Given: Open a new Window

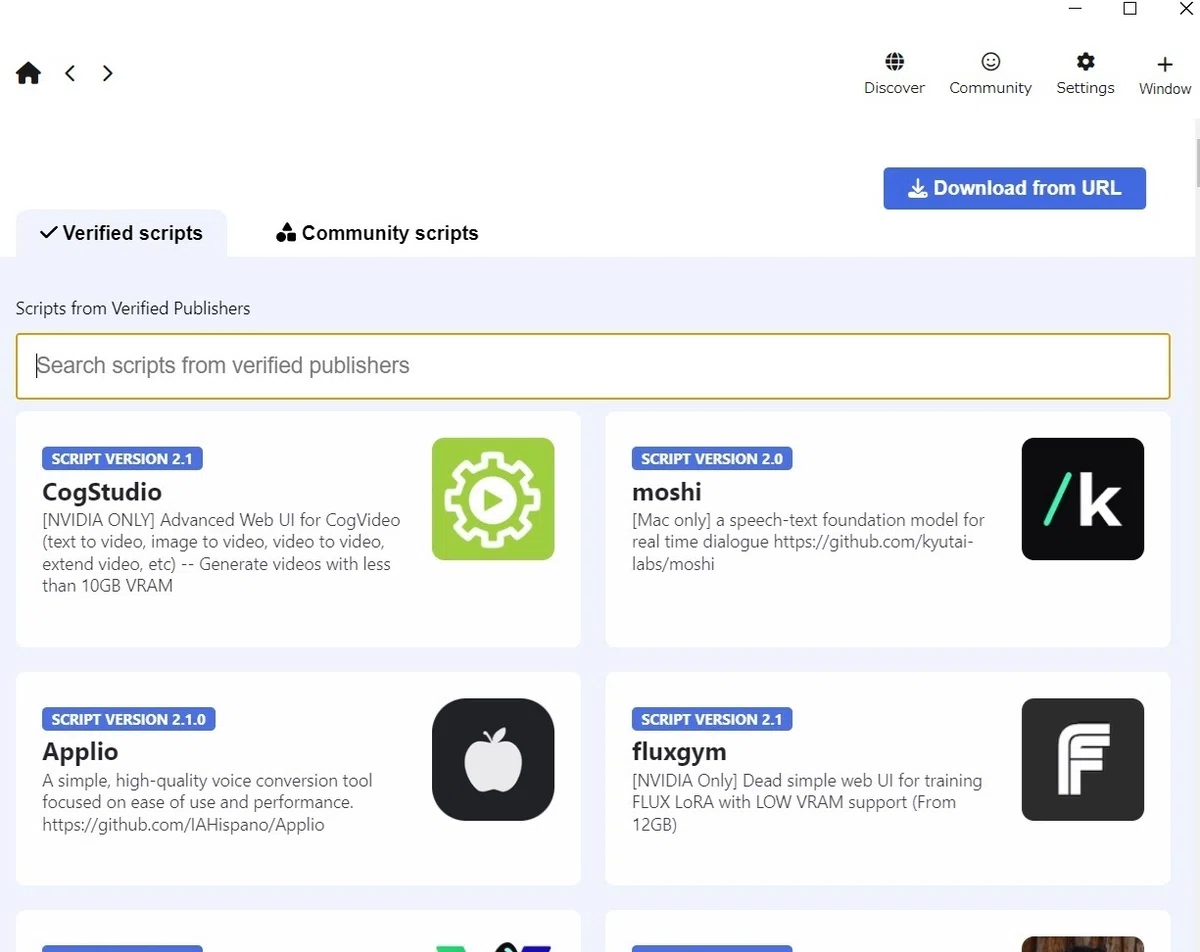Looking at the screenshot, I should click(x=1165, y=75).
